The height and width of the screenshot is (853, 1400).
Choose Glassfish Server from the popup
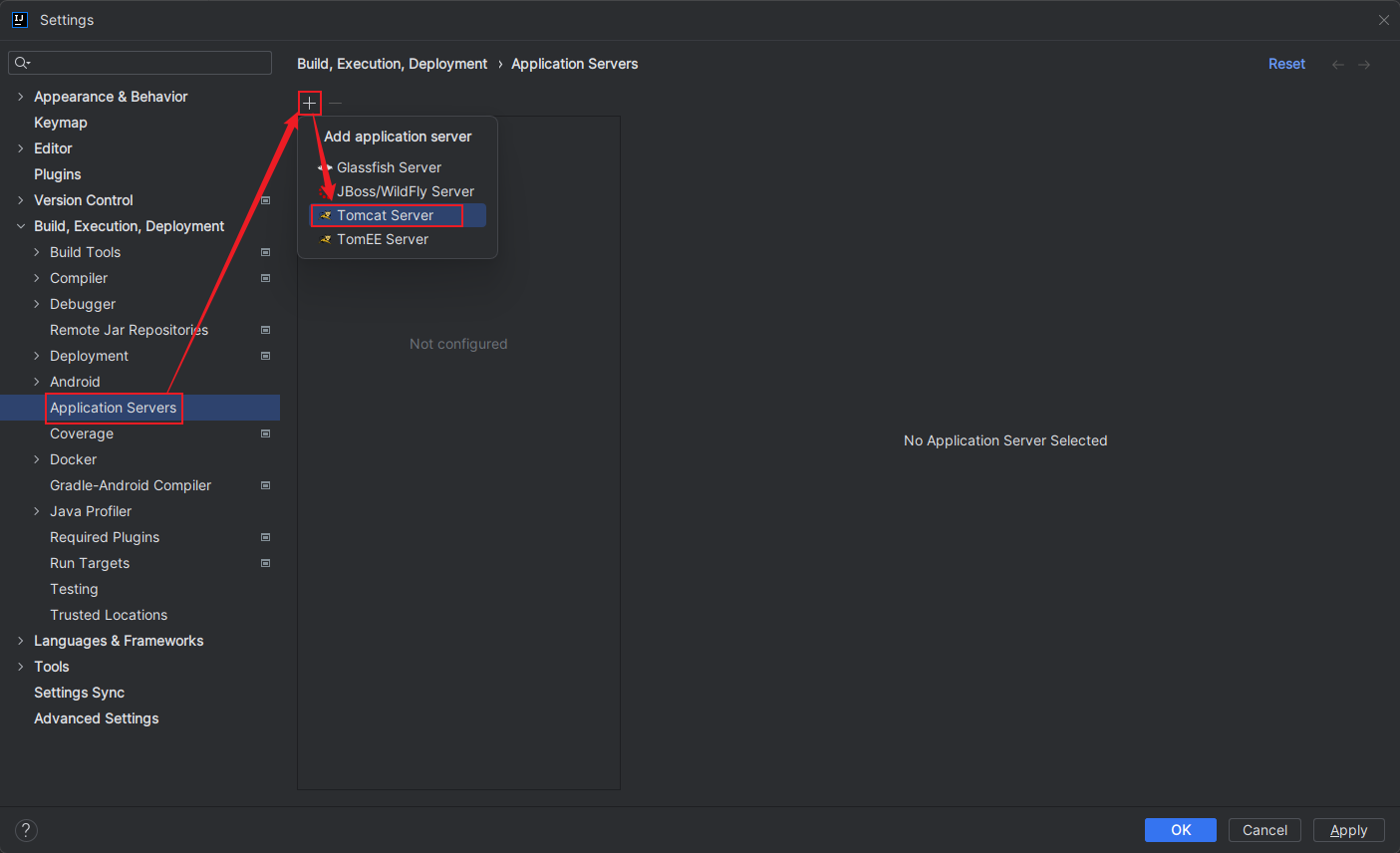click(398, 167)
